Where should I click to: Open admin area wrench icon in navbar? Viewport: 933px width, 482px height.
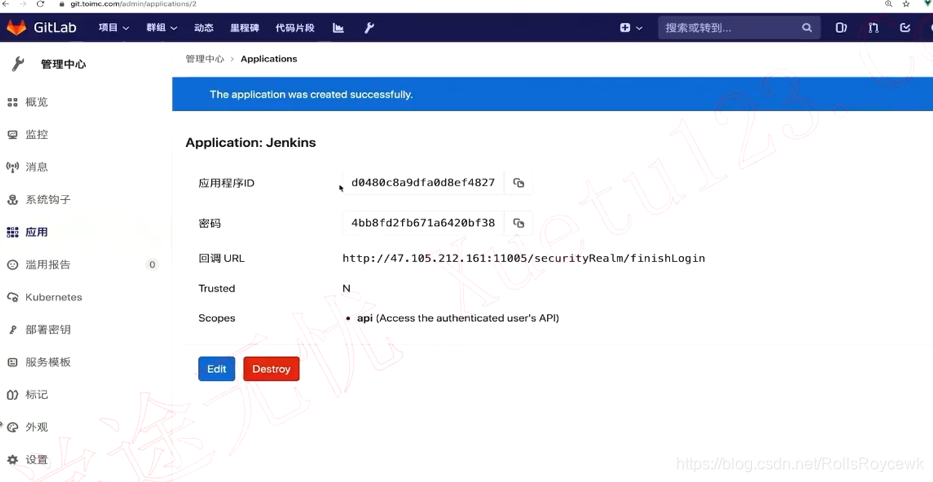tap(369, 27)
